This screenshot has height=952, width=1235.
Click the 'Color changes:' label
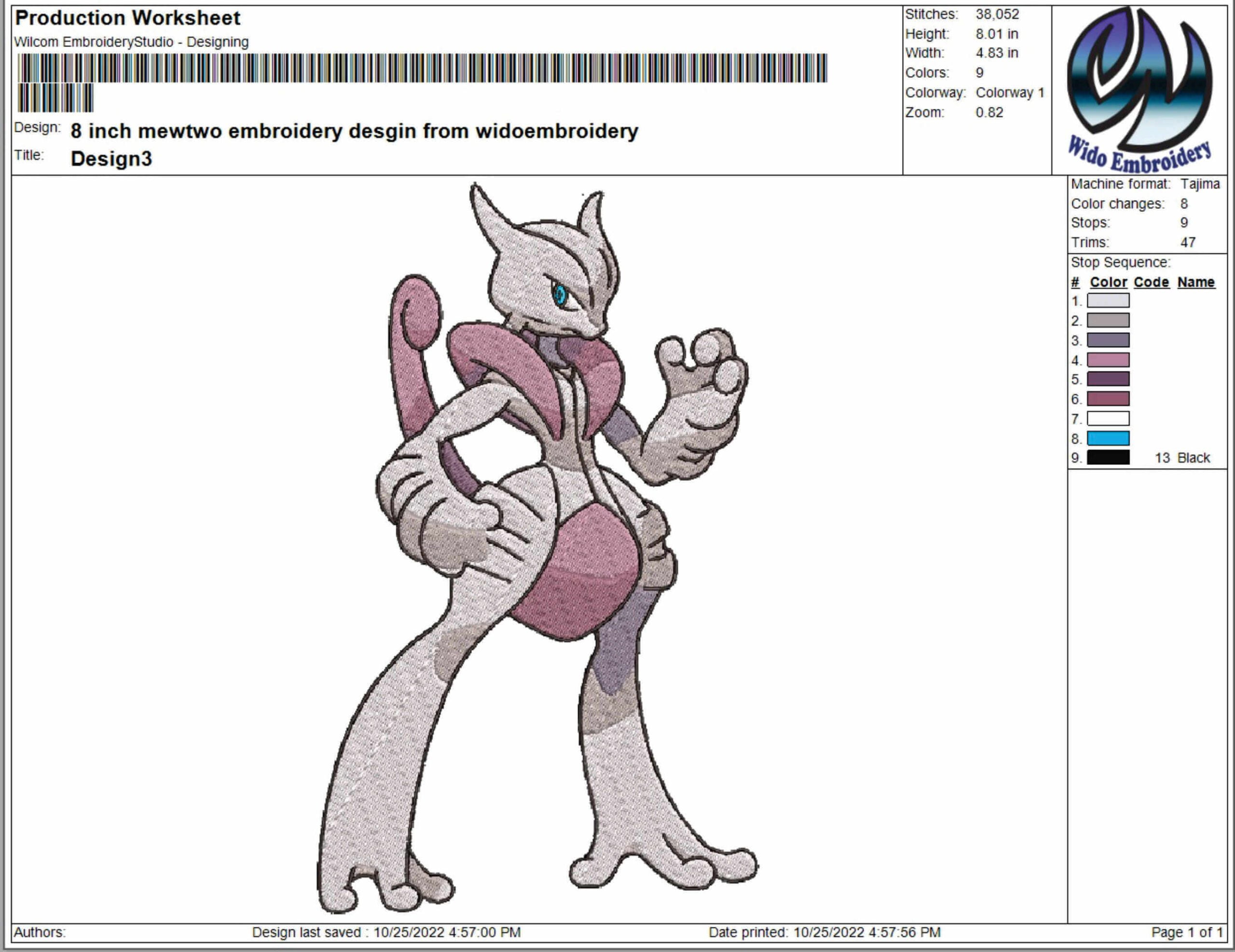(x=1118, y=204)
